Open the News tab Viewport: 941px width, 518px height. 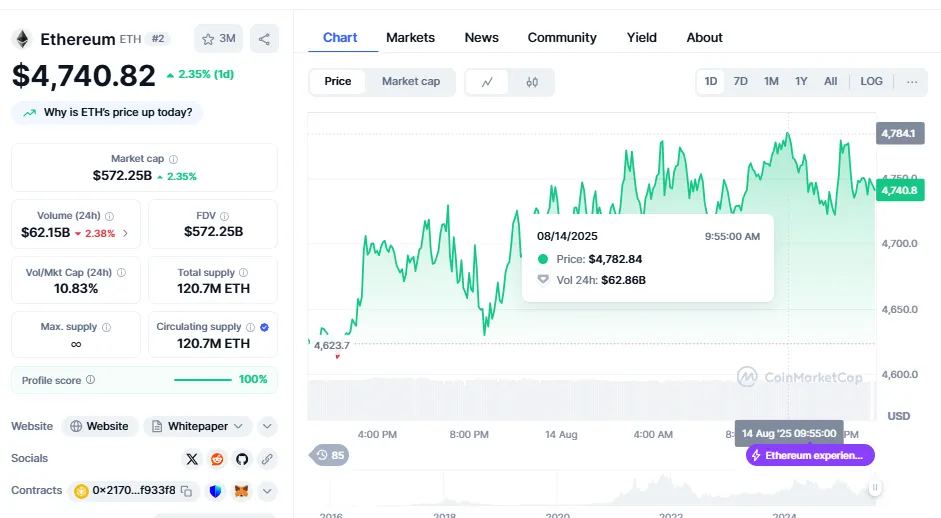[481, 37]
